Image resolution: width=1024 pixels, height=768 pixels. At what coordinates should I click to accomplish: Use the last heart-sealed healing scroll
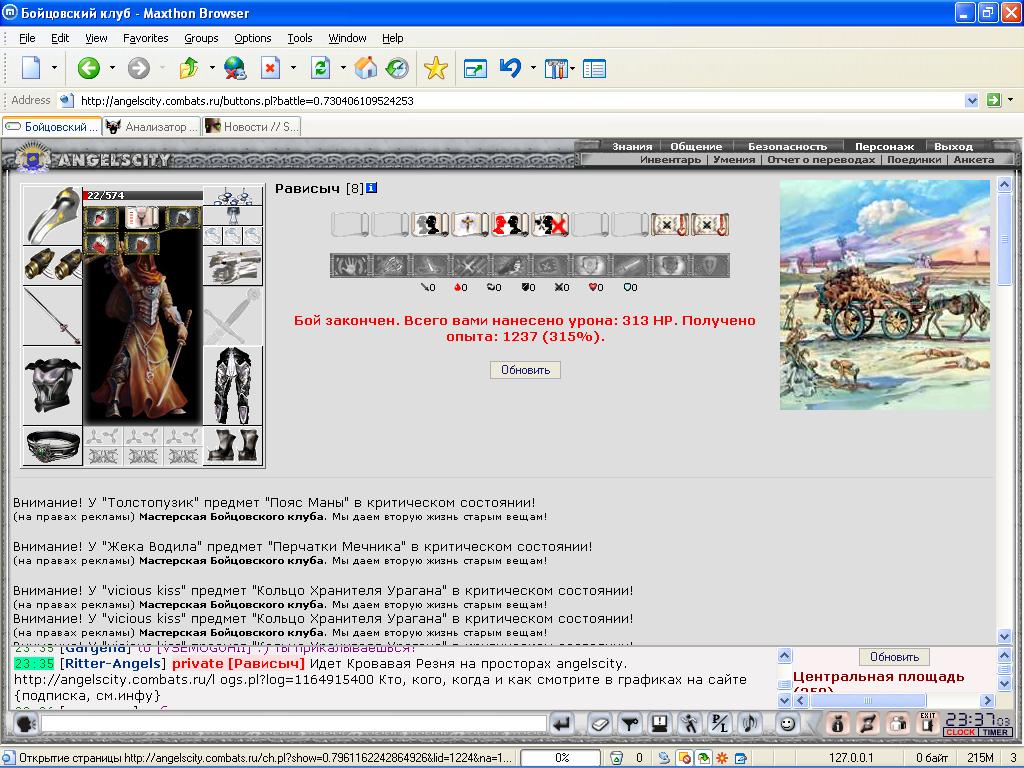point(710,225)
